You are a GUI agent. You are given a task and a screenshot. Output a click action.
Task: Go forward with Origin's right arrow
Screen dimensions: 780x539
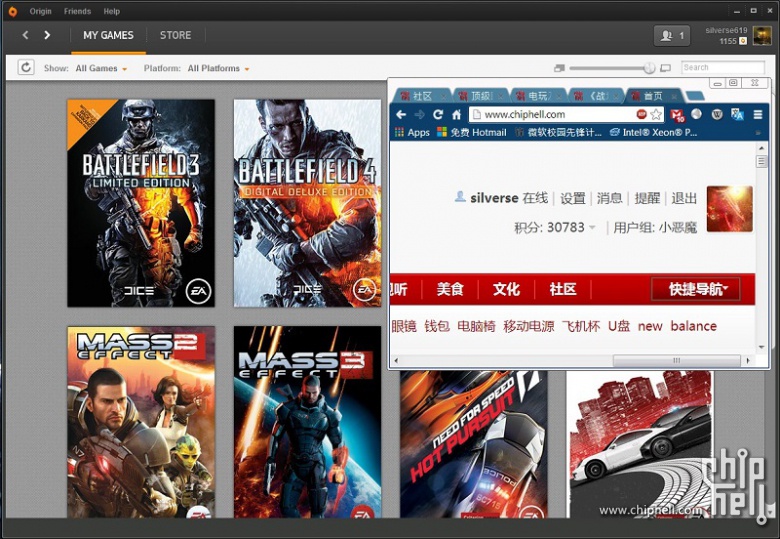47,35
